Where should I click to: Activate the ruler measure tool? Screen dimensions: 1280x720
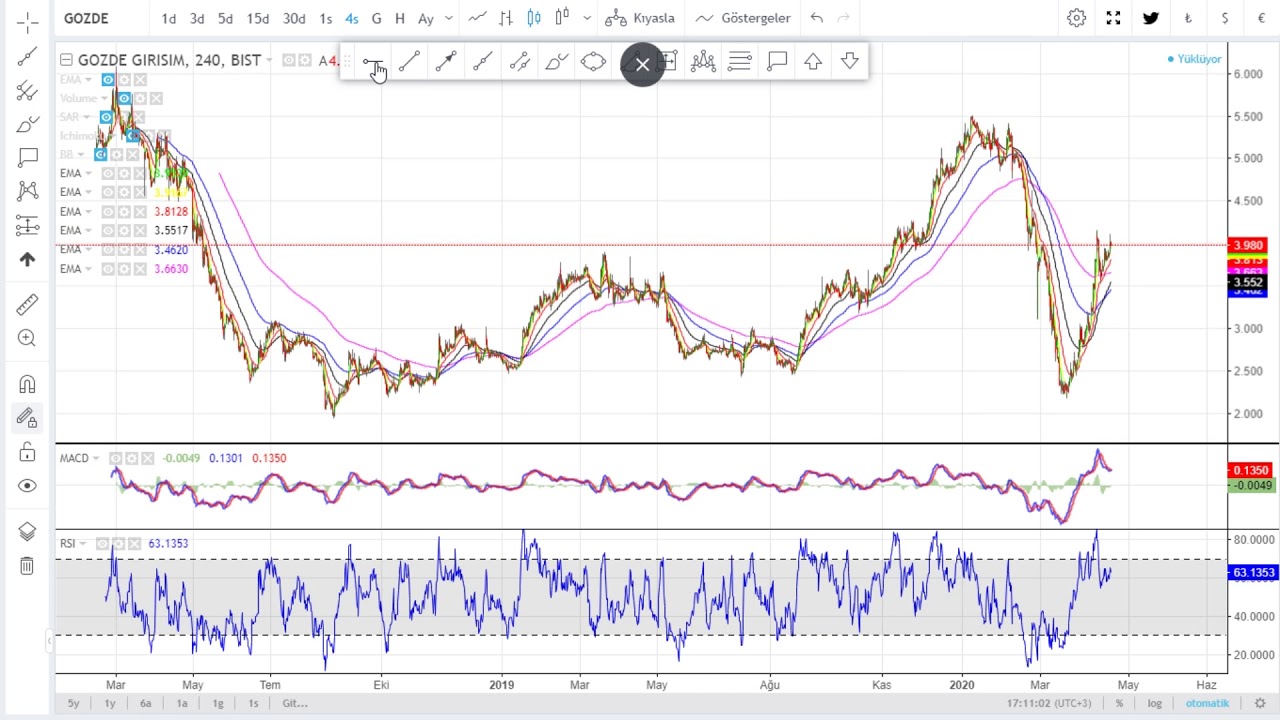click(27, 304)
